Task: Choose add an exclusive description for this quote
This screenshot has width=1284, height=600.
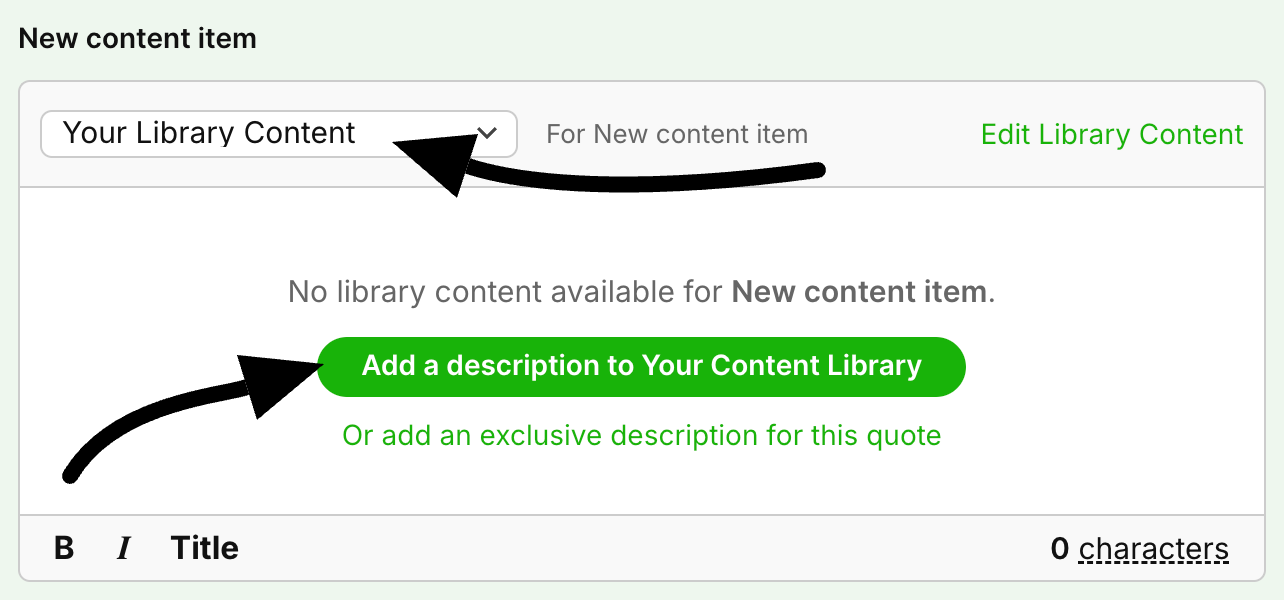Action: tap(641, 436)
